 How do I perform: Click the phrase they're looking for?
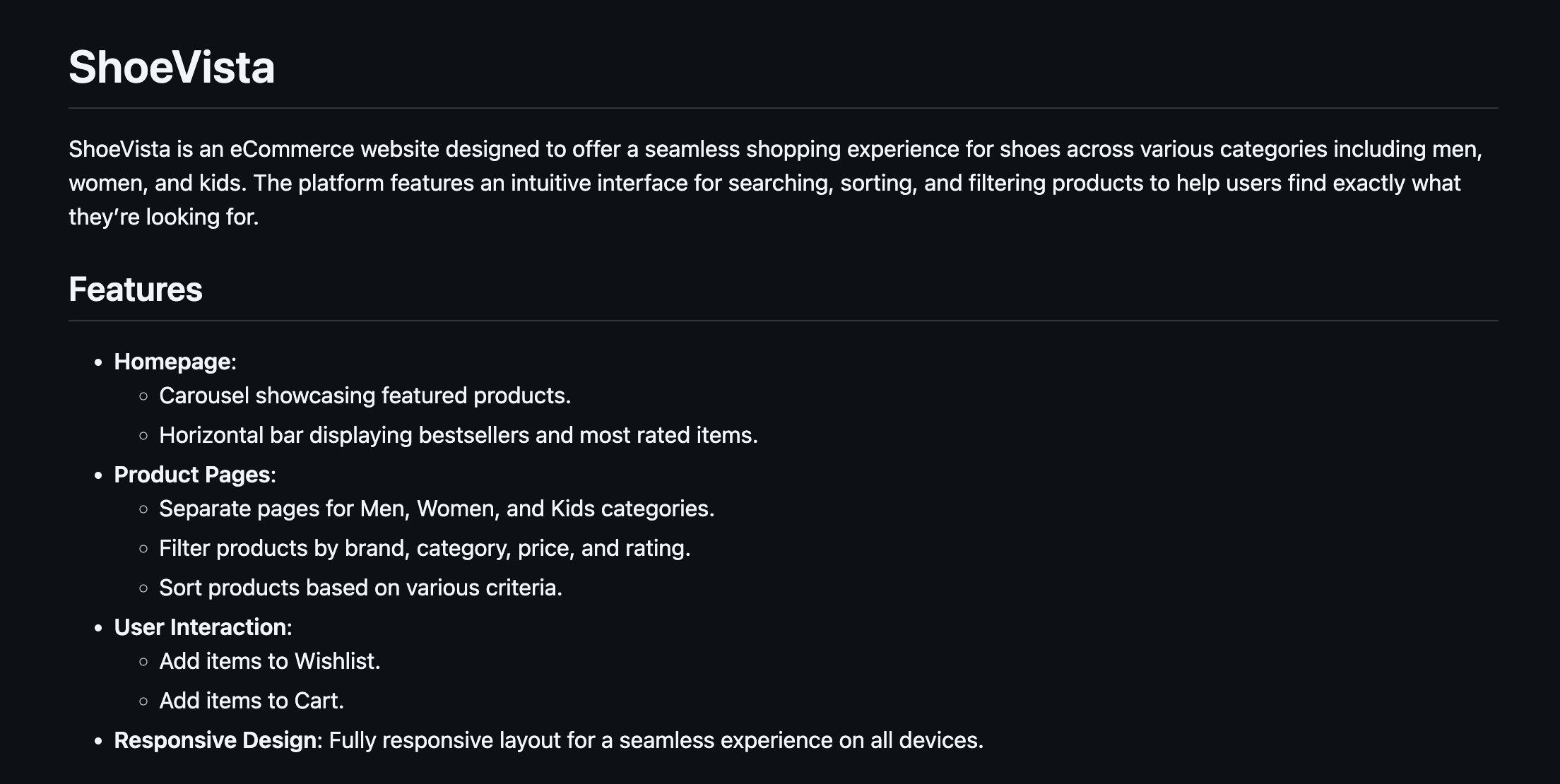coord(164,217)
